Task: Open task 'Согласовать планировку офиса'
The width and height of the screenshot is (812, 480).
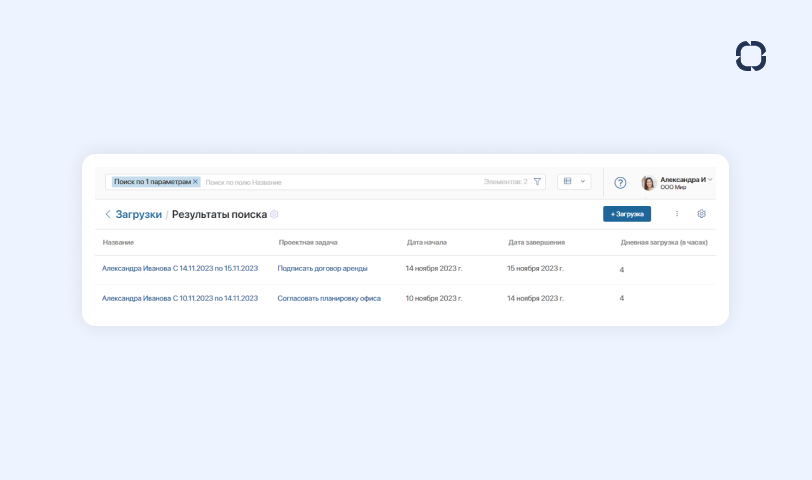Action: tap(329, 298)
